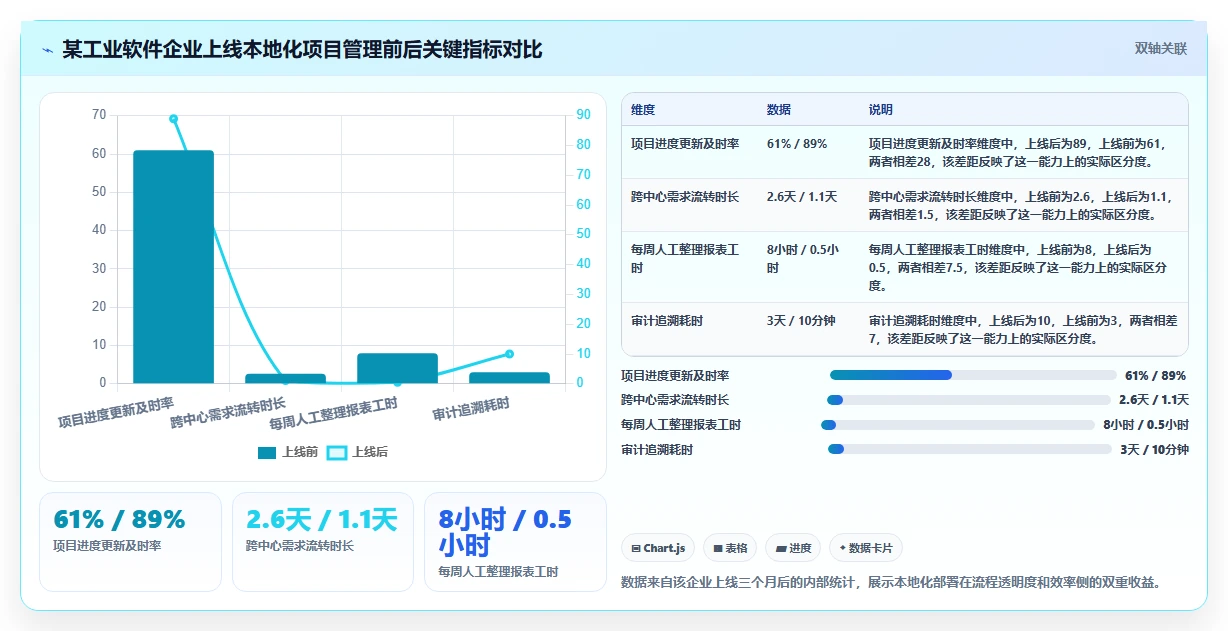Screen dimensions: 1228x631
Task: Click the 61% / 89% table cell
Action: [797, 144]
